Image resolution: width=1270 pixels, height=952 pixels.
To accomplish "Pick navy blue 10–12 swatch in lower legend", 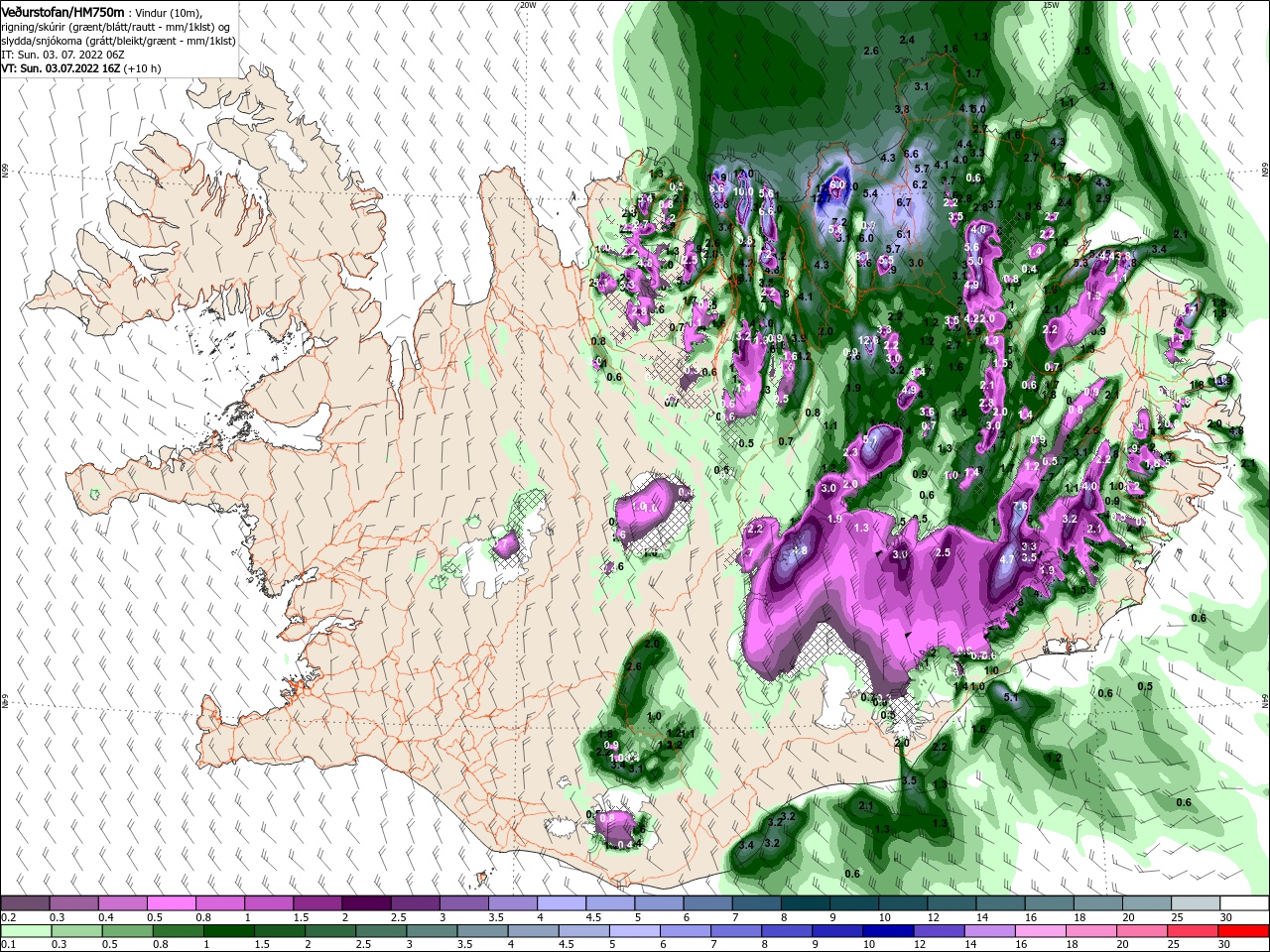I will coord(889,931).
